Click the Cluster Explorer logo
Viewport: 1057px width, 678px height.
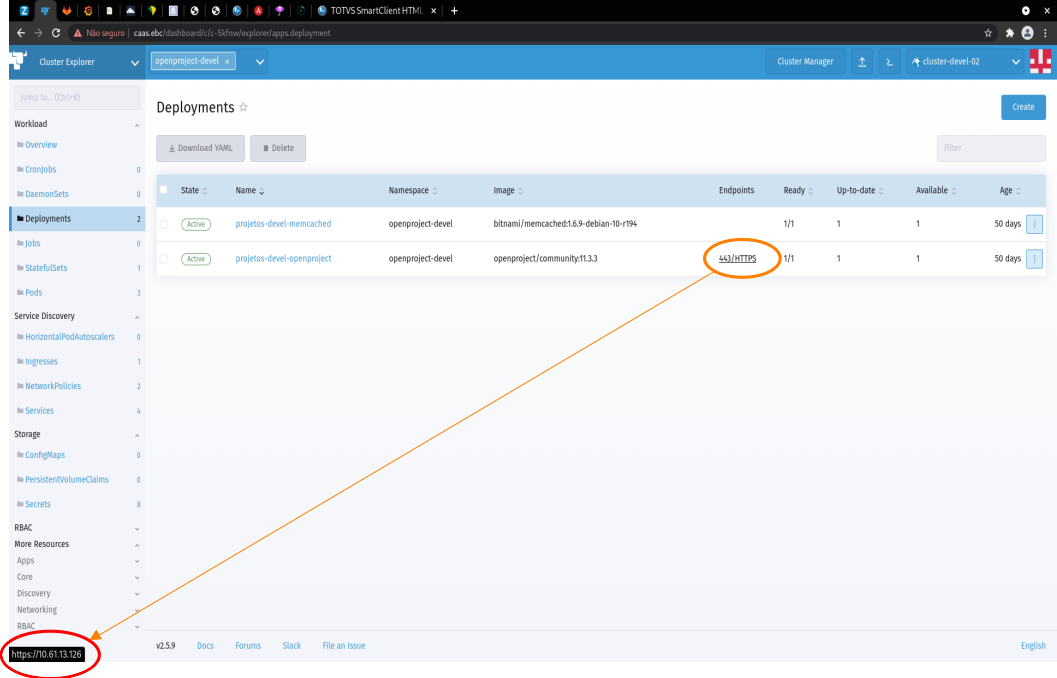[15, 60]
